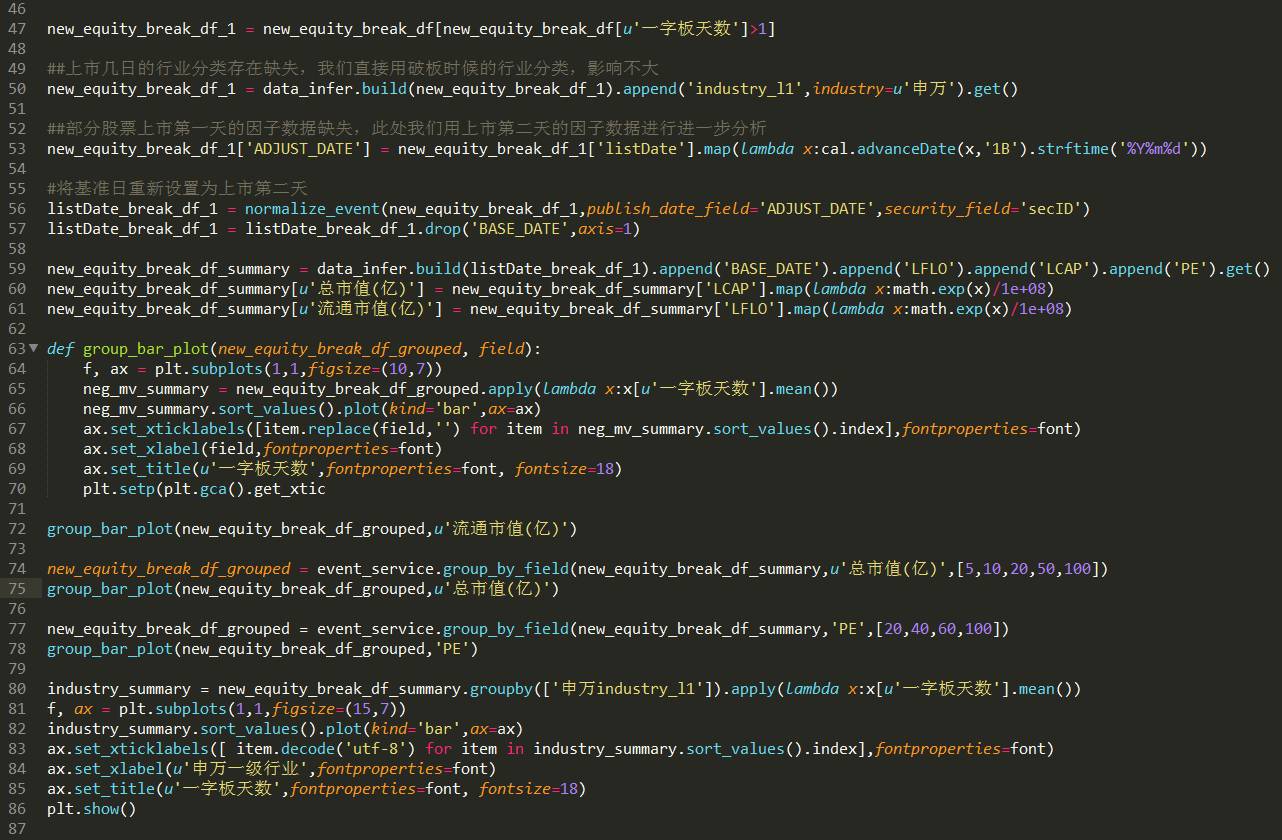Image resolution: width=1282 pixels, height=840 pixels.
Task: Collapse the group_bar_plot function fold arrow
Action: click(x=35, y=349)
